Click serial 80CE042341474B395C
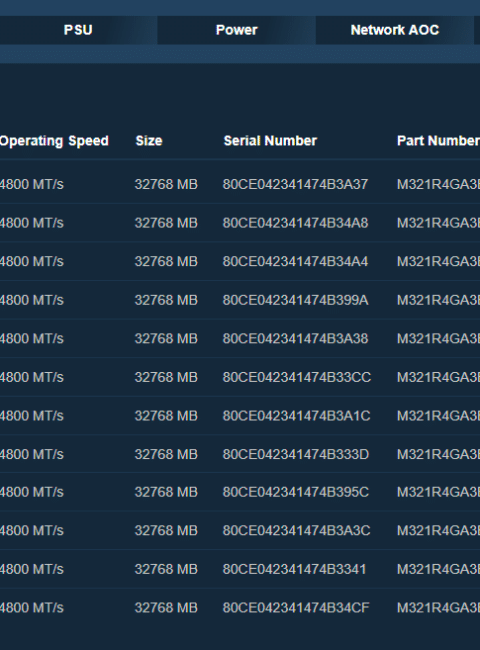 click(296, 492)
